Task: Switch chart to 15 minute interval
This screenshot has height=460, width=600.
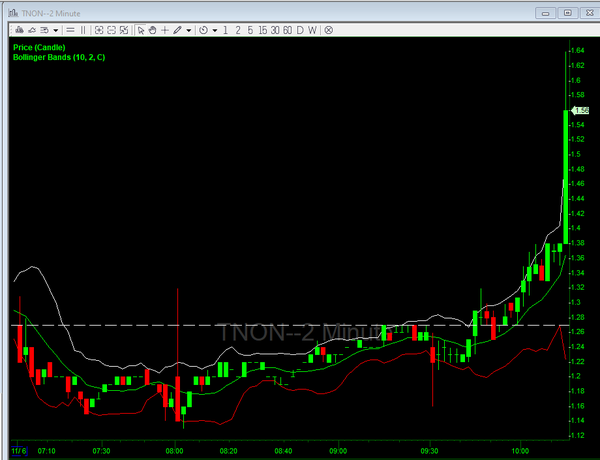Action: [263, 30]
